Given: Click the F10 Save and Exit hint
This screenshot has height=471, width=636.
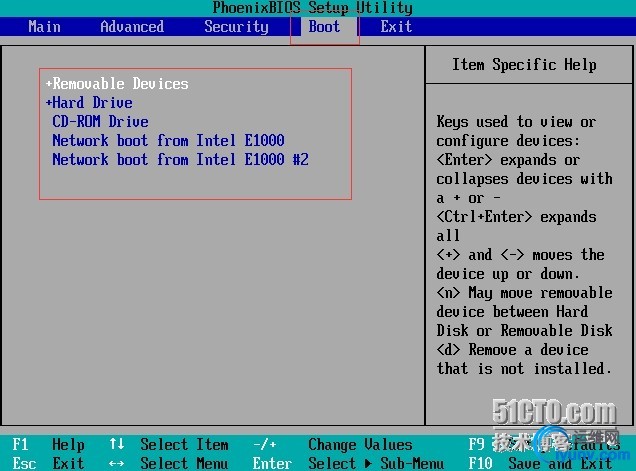Looking at the screenshot, I should pyautogui.click(x=540, y=463).
